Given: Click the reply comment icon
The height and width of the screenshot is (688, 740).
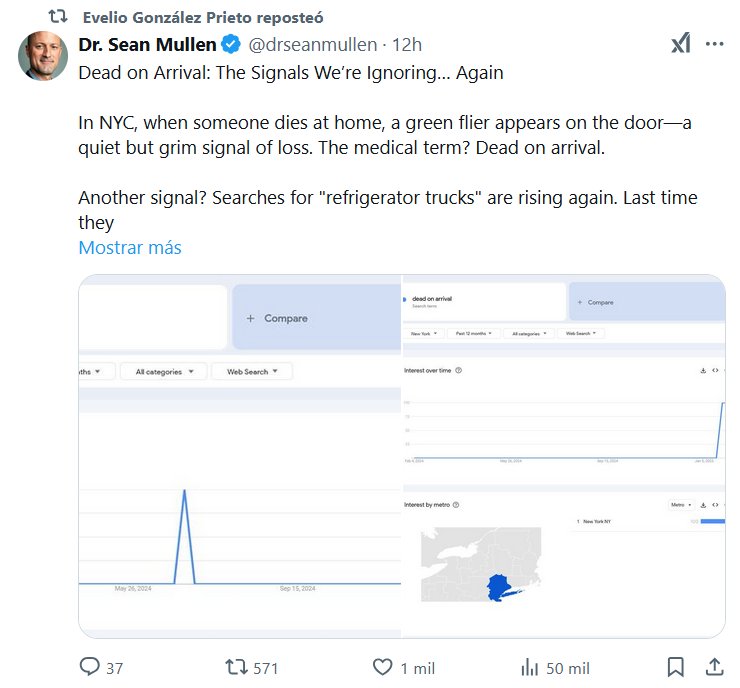Looking at the screenshot, I should (x=90, y=667).
